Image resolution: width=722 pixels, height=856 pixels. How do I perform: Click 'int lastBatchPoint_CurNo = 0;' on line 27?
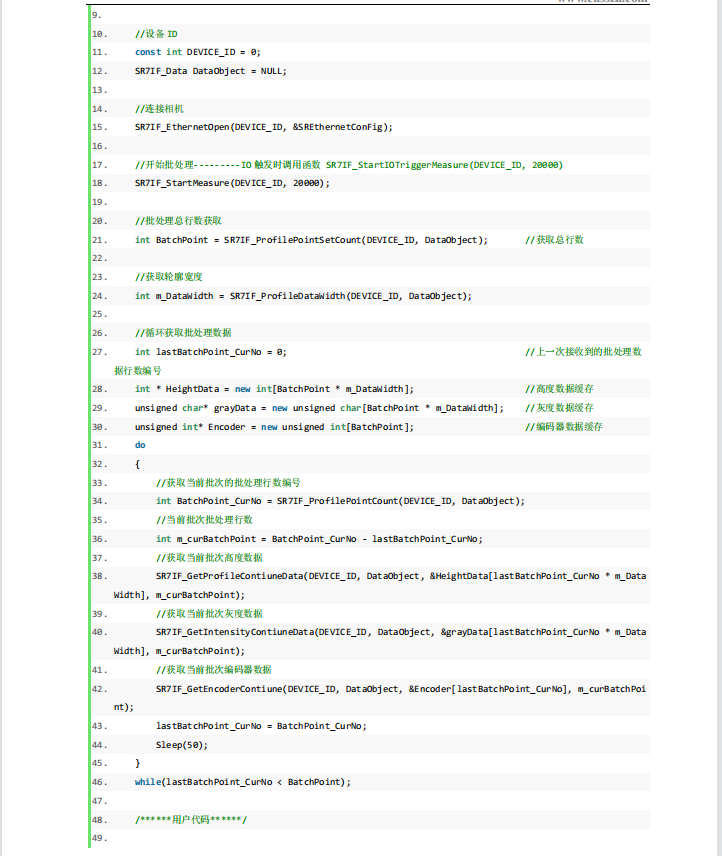[211, 352]
